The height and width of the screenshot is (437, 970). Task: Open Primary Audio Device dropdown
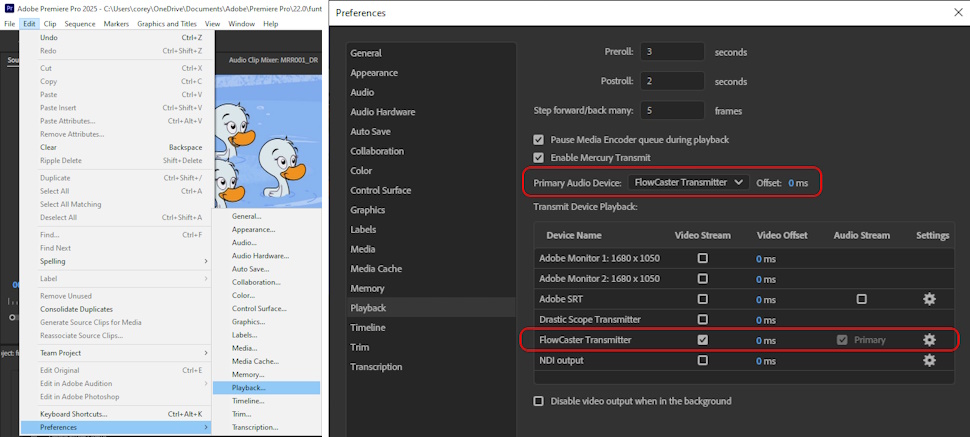click(x=688, y=183)
